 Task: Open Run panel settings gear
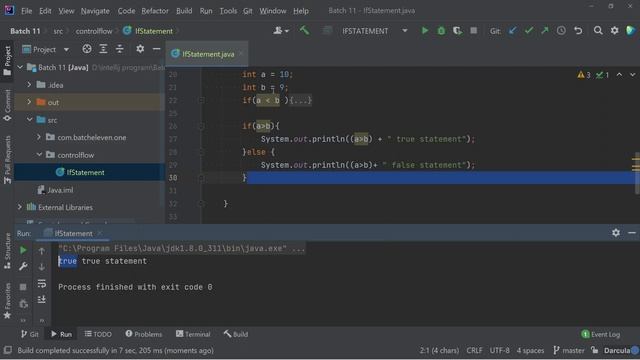(x=616, y=233)
